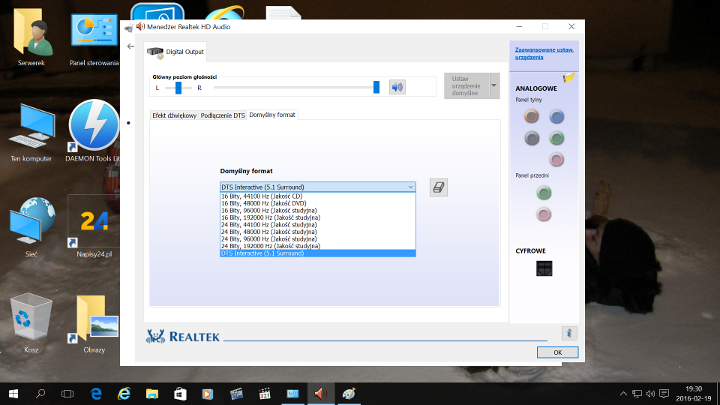Open the Serwerek user folder on desktop
This screenshot has width=720, height=405.
tap(31, 38)
